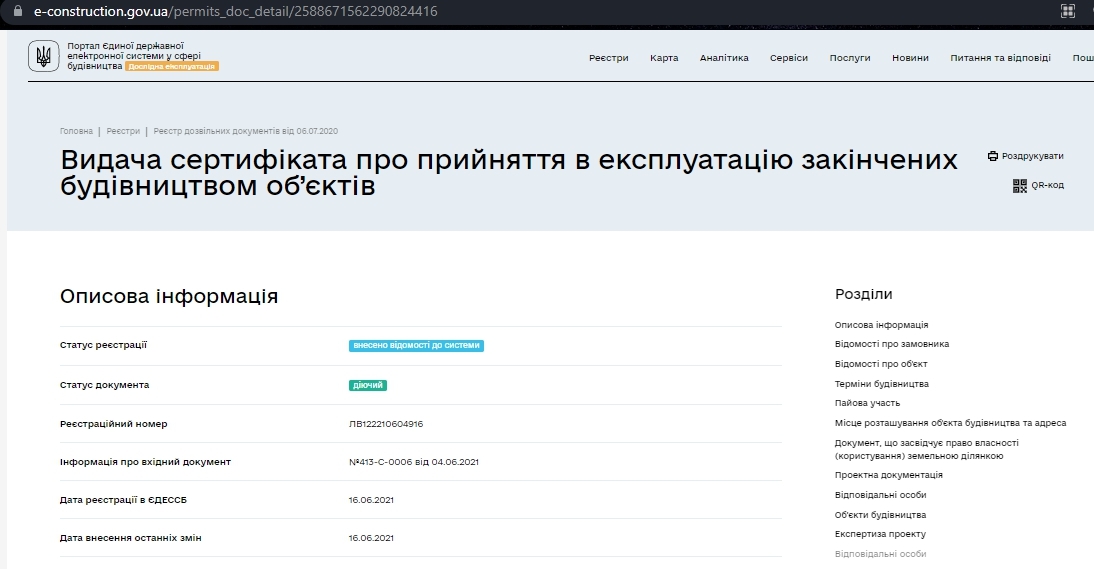Open the Реєстри menu

coord(608,58)
